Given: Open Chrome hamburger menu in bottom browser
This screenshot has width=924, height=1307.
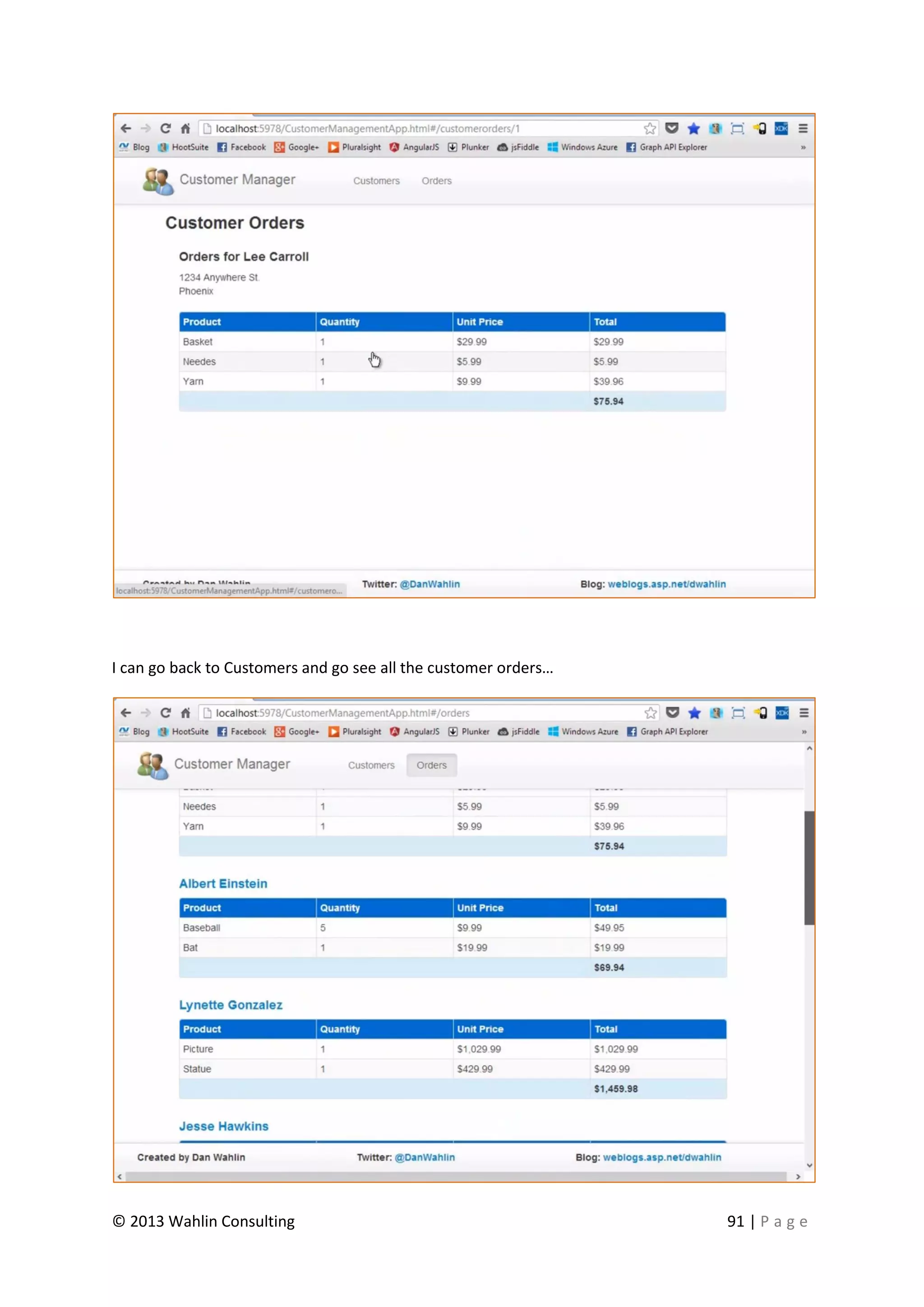Looking at the screenshot, I should tap(804, 713).
